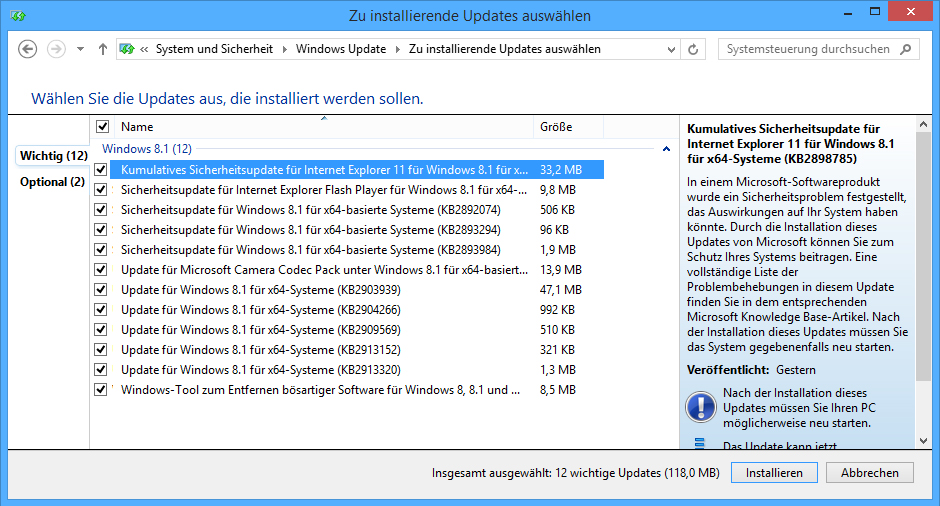Select Windows-Tool zum Entfernen bösartiger Software row
The image size is (940, 506).
(357, 390)
